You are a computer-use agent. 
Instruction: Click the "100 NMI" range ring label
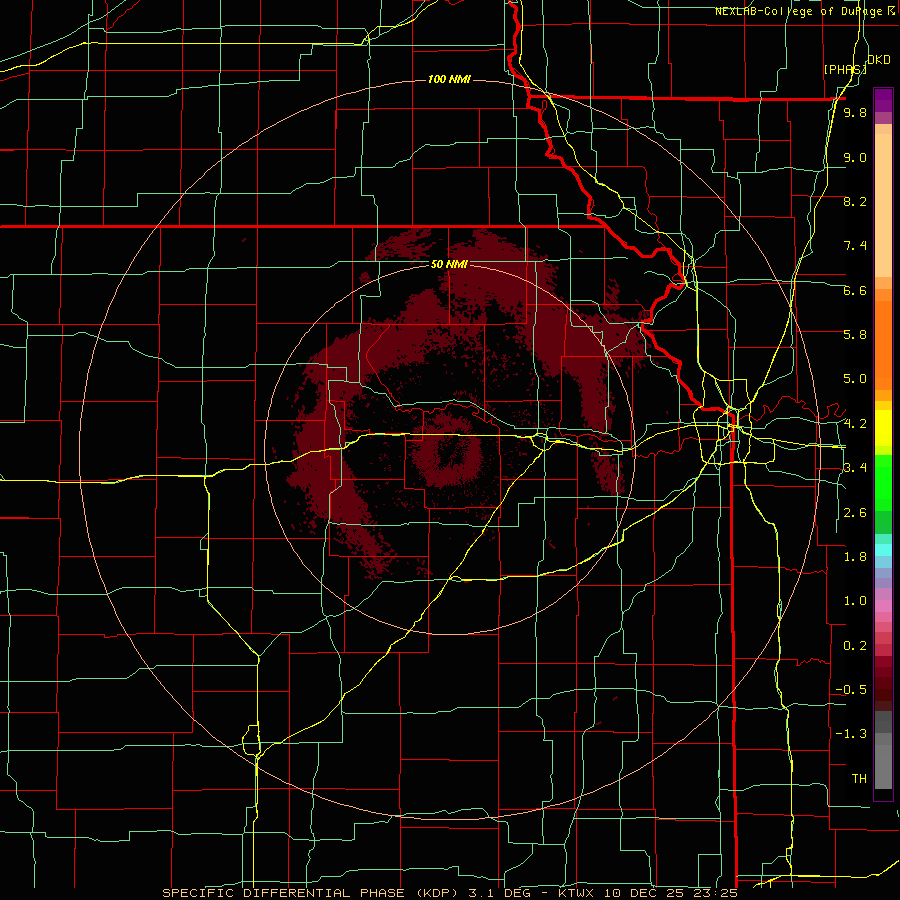click(449, 79)
